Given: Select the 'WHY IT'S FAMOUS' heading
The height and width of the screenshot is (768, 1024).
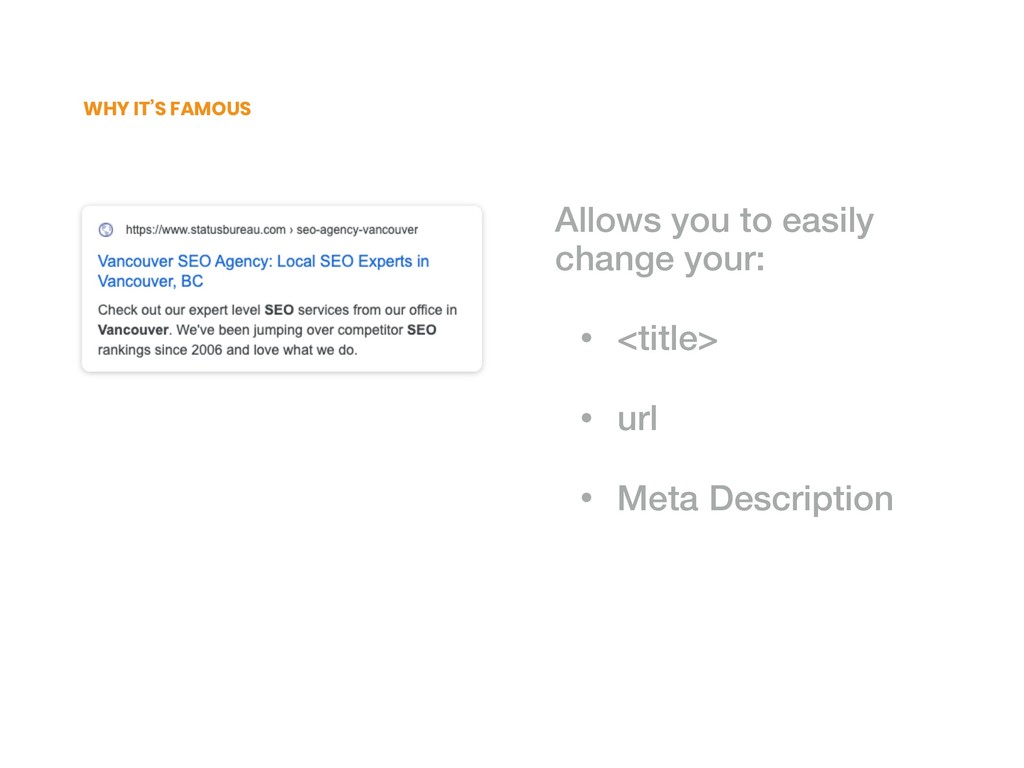Looking at the screenshot, I should tap(167, 108).
